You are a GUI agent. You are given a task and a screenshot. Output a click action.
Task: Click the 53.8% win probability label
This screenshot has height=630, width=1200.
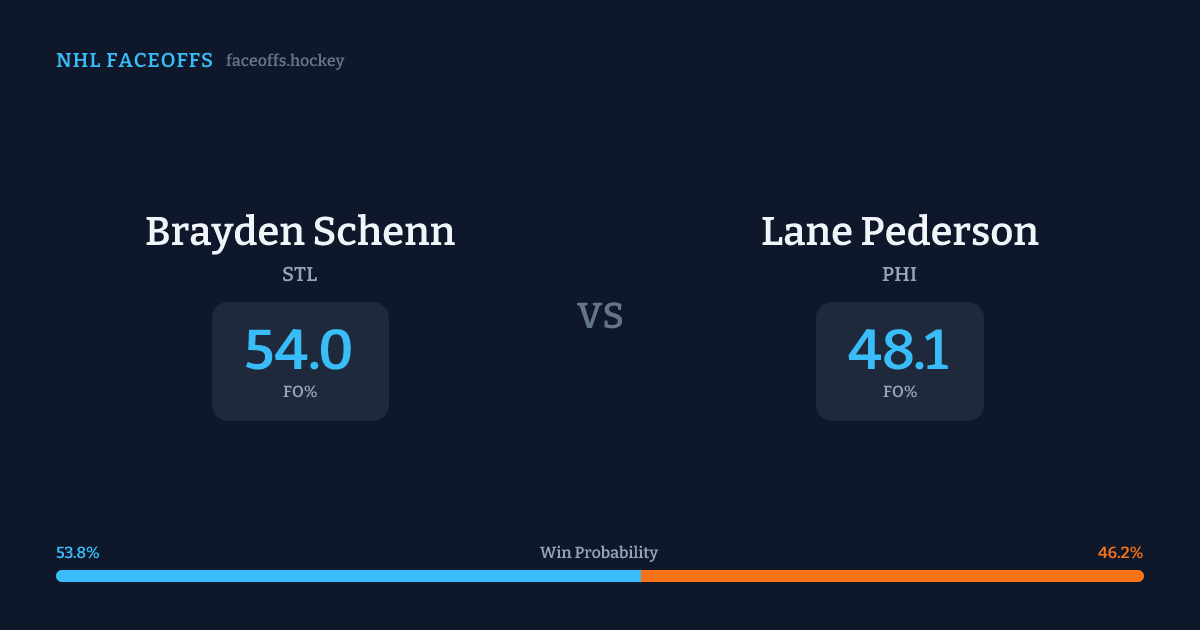pos(78,553)
